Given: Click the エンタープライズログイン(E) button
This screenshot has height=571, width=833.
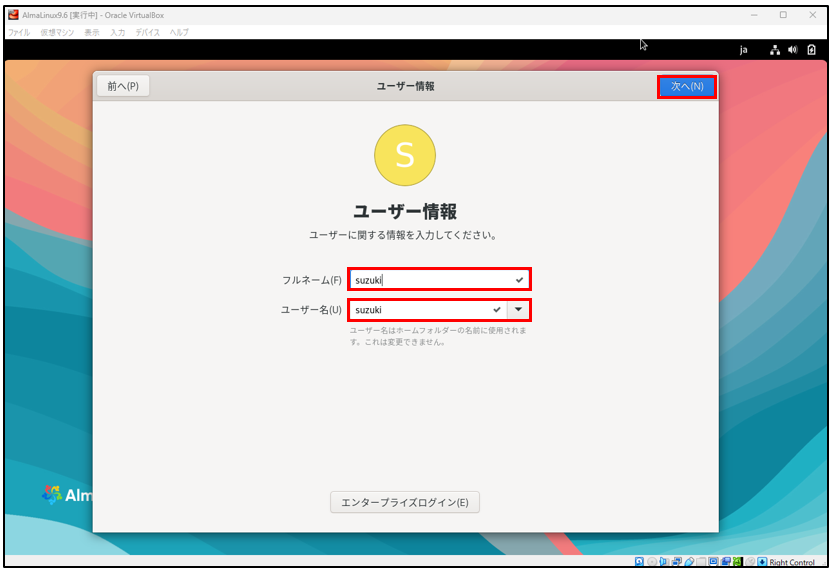Looking at the screenshot, I should pyautogui.click(x=405, y=502).
